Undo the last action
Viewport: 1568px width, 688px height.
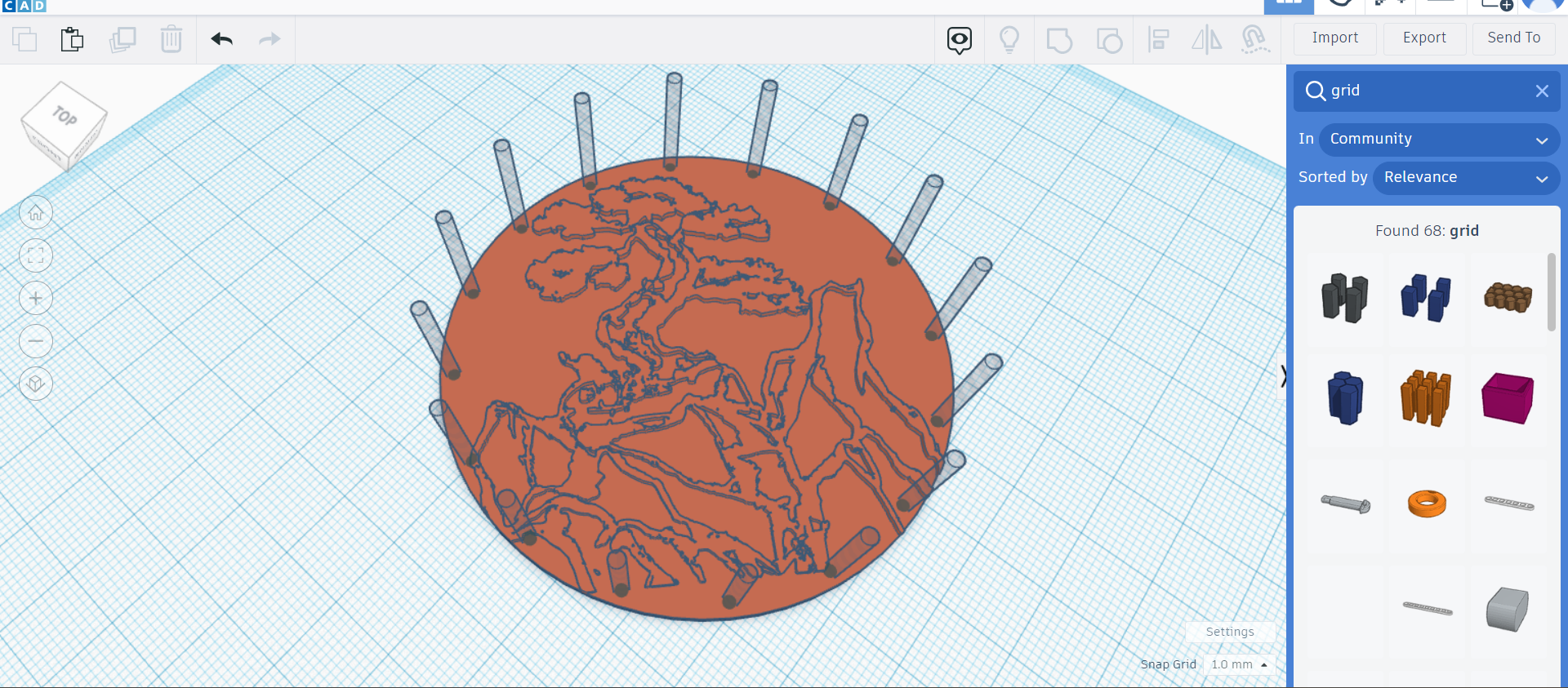[222, 39]
